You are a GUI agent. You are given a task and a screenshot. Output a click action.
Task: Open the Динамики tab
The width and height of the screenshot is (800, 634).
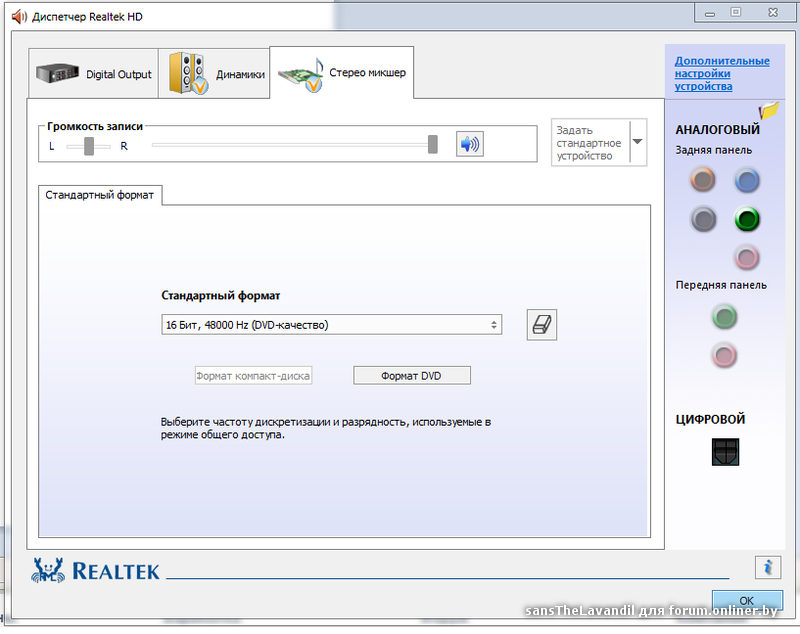click(x=214, y=73)
